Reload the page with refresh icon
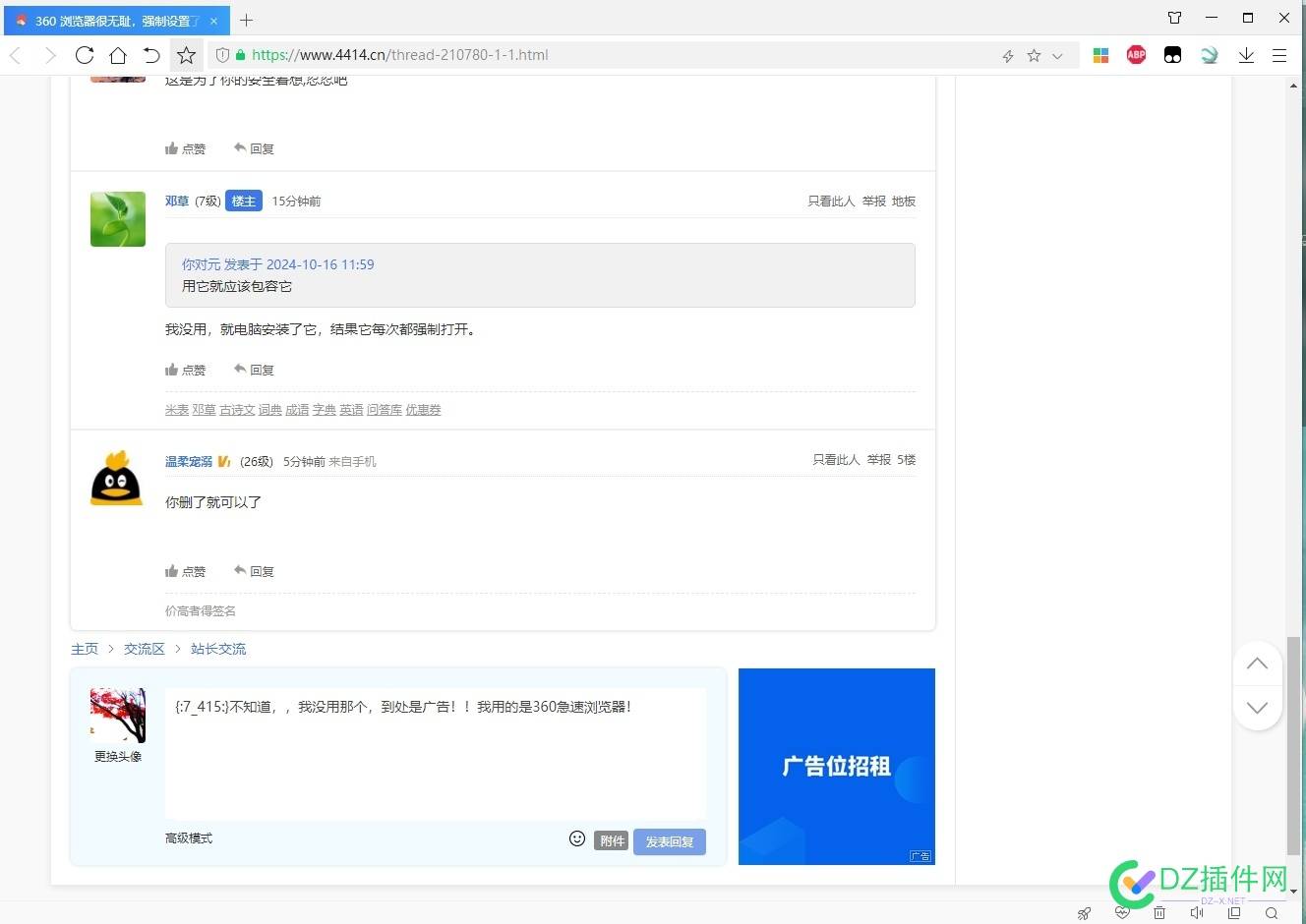Screen dimensions: 1306x924 click(85, 55)
